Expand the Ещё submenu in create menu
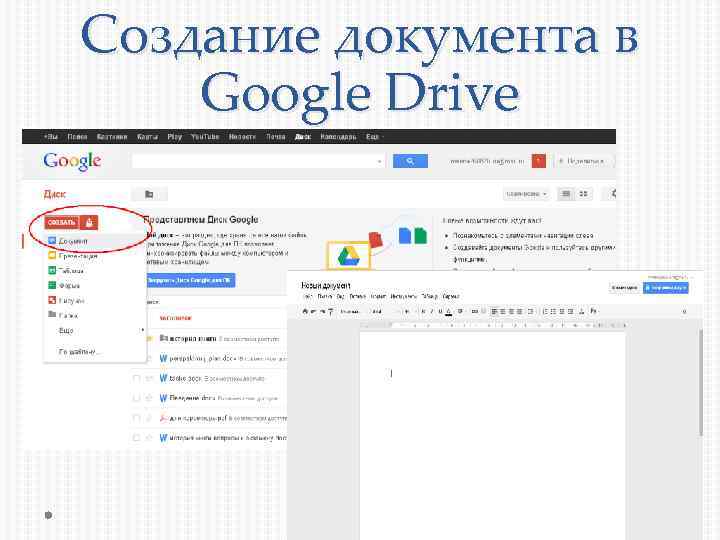 [94, 330]
